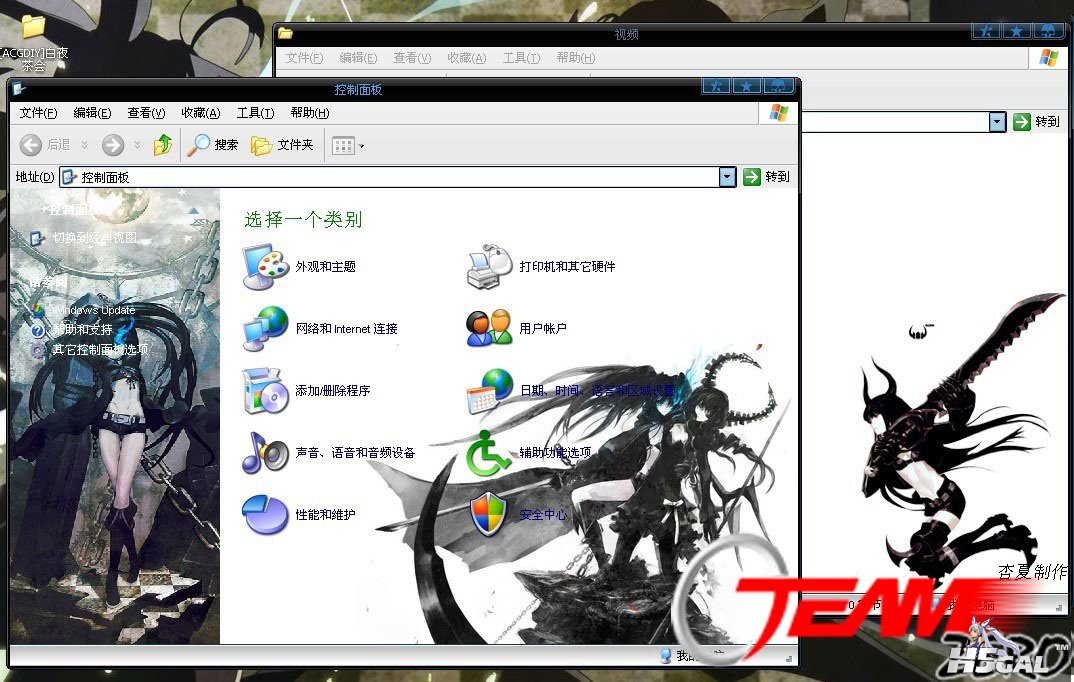The width and height of the screenshot is (1074, 682).
Task: Click 视频 window title bar folder icon
Action: 286,34
